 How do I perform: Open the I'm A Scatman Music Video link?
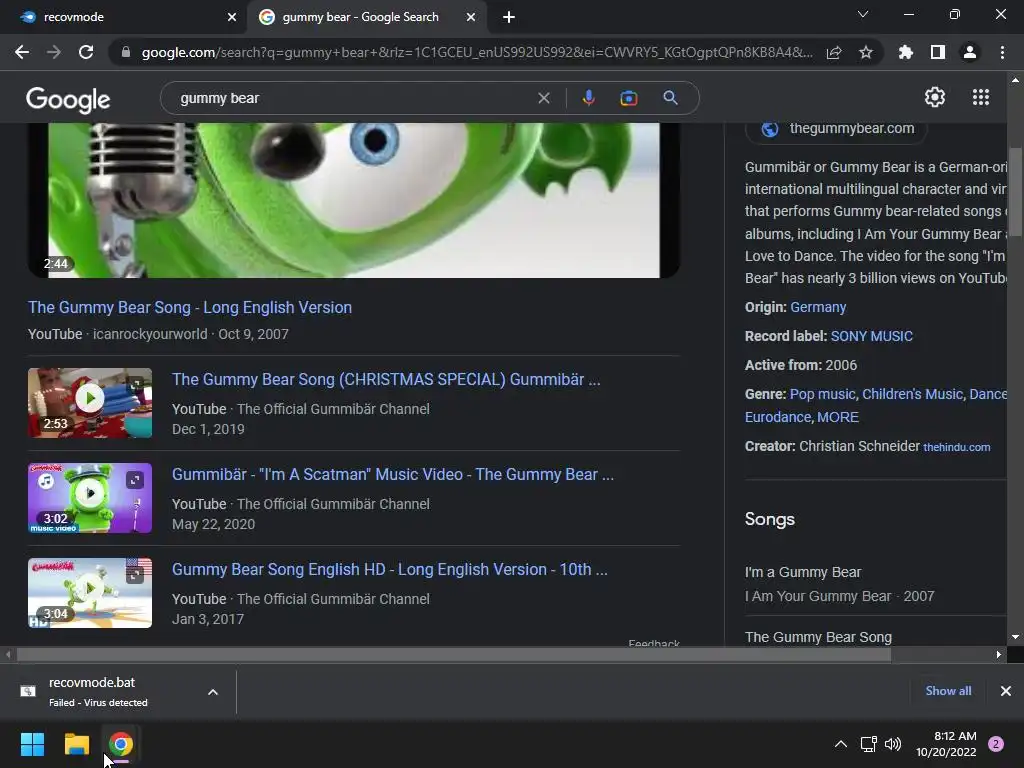(392, 474)
